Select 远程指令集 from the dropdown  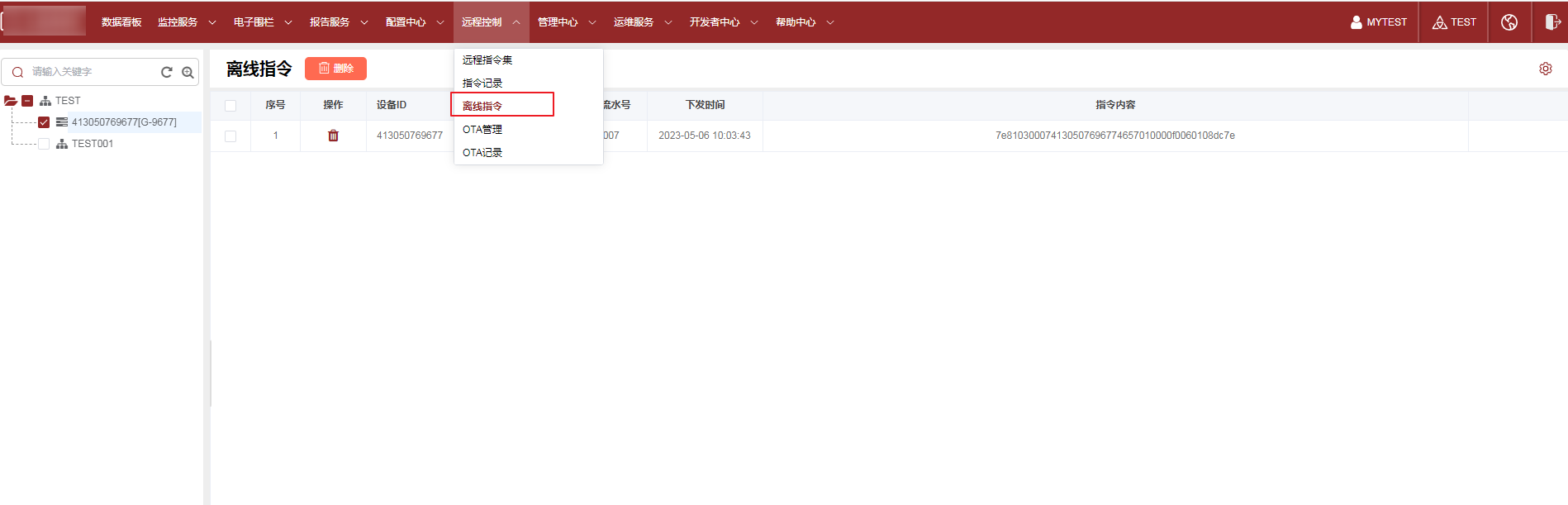point(487,60)
